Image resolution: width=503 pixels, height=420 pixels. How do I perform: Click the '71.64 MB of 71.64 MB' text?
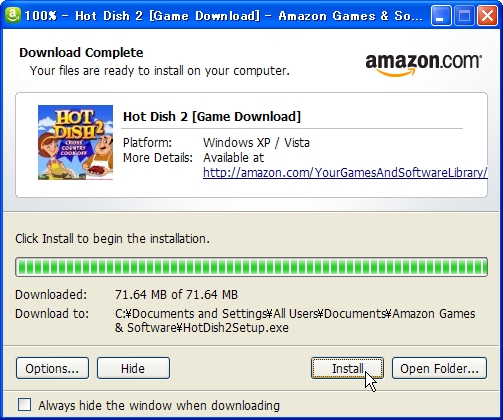(176, 295)
